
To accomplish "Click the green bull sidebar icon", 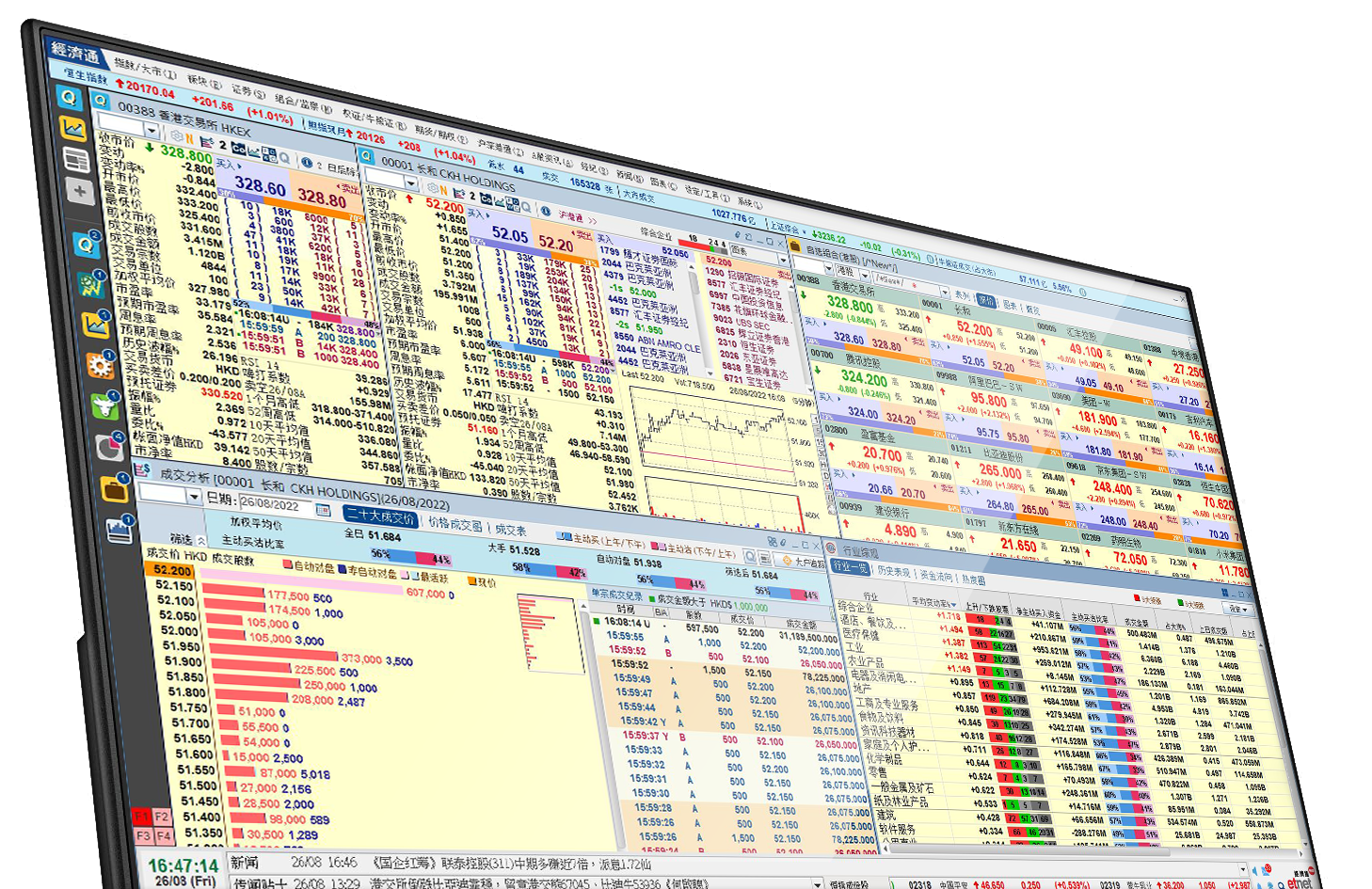I will [x=104, y=405].
